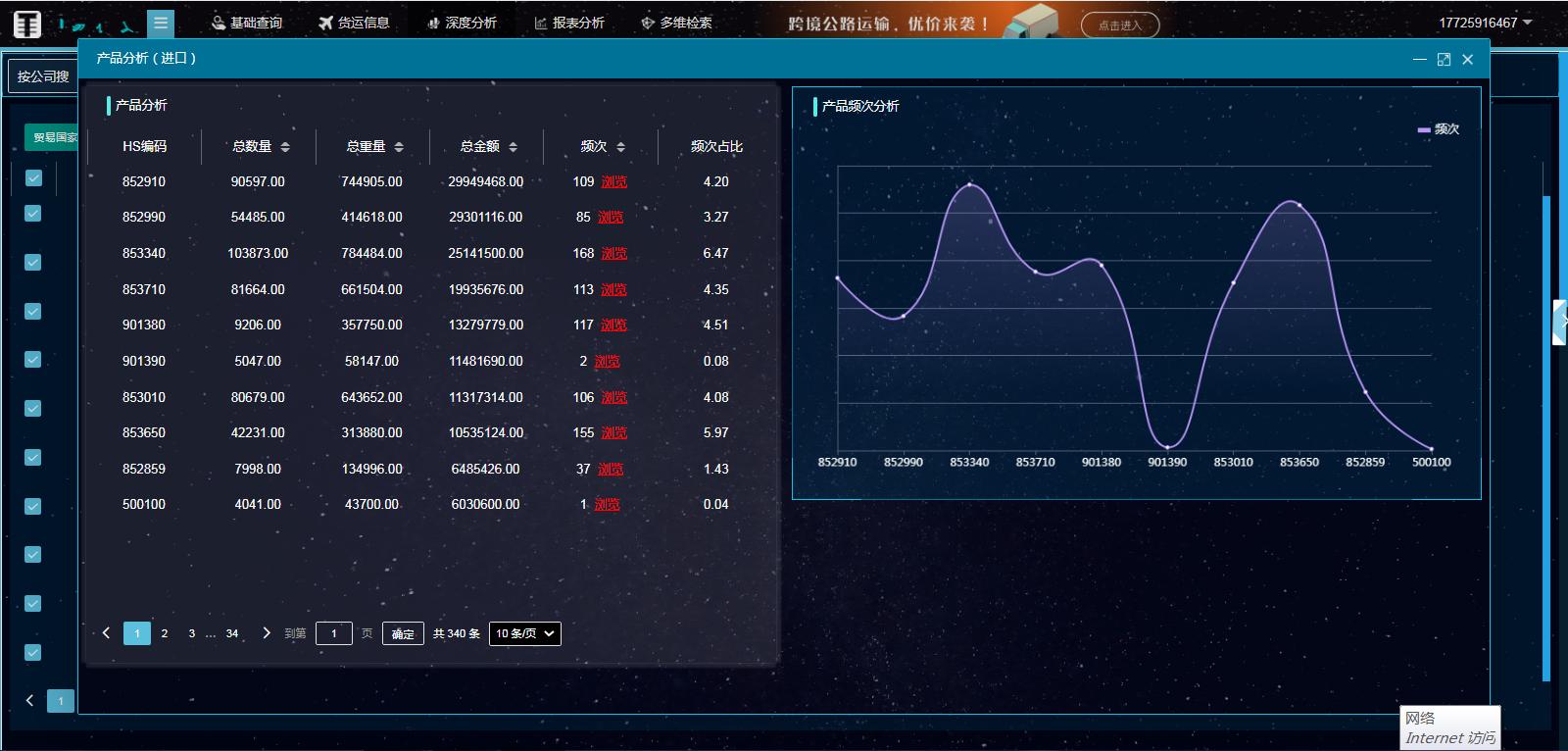Select HS code cell 852910
This screenshot has width=1568, height=751.
tap(144, 182)
